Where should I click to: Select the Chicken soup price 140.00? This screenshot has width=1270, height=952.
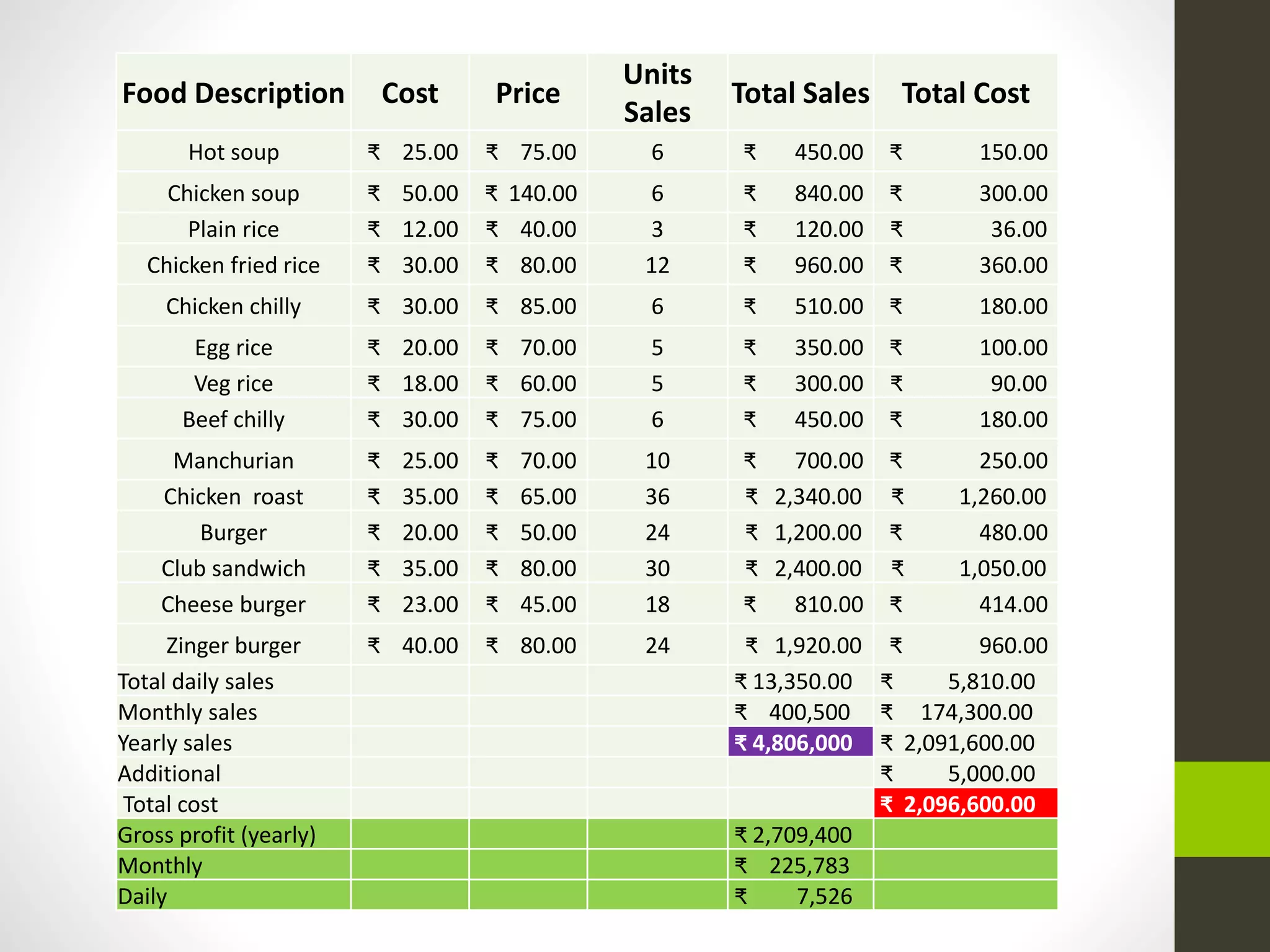[543, 193]
